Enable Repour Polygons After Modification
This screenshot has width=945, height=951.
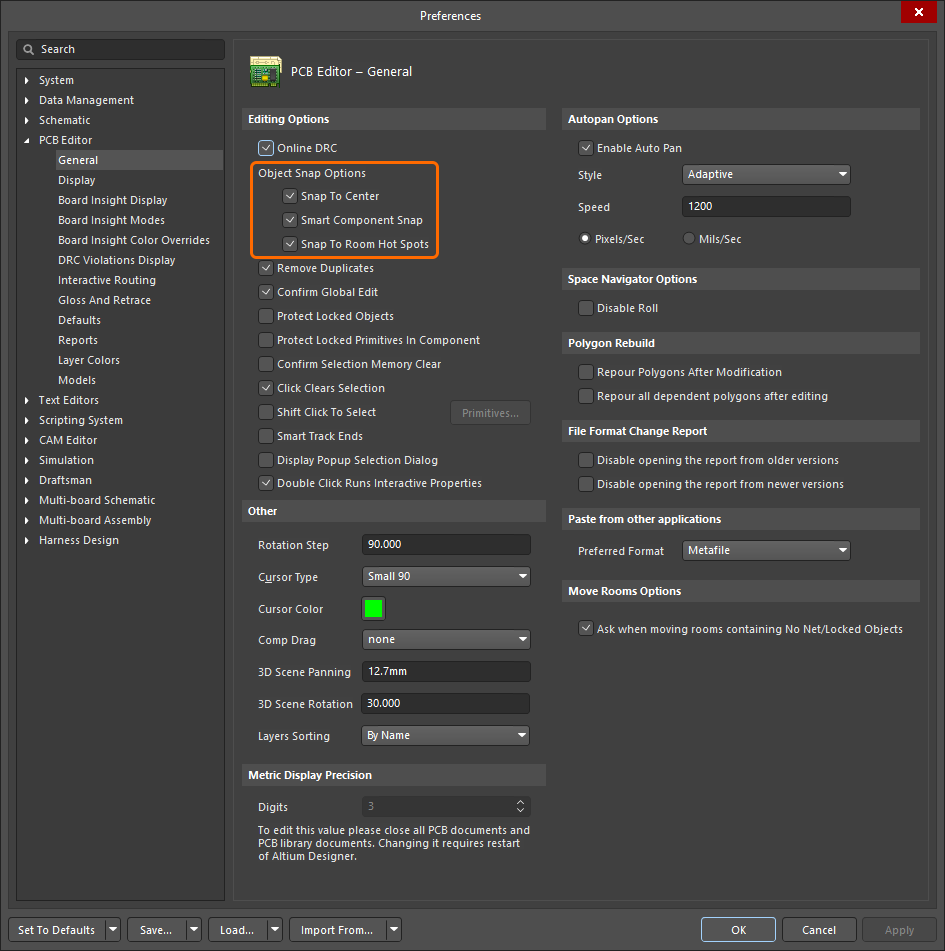click(x=586, y=372)
